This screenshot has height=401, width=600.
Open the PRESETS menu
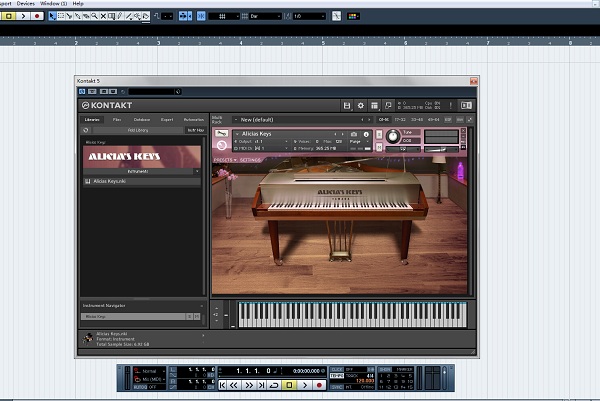(x=225, y=160)
